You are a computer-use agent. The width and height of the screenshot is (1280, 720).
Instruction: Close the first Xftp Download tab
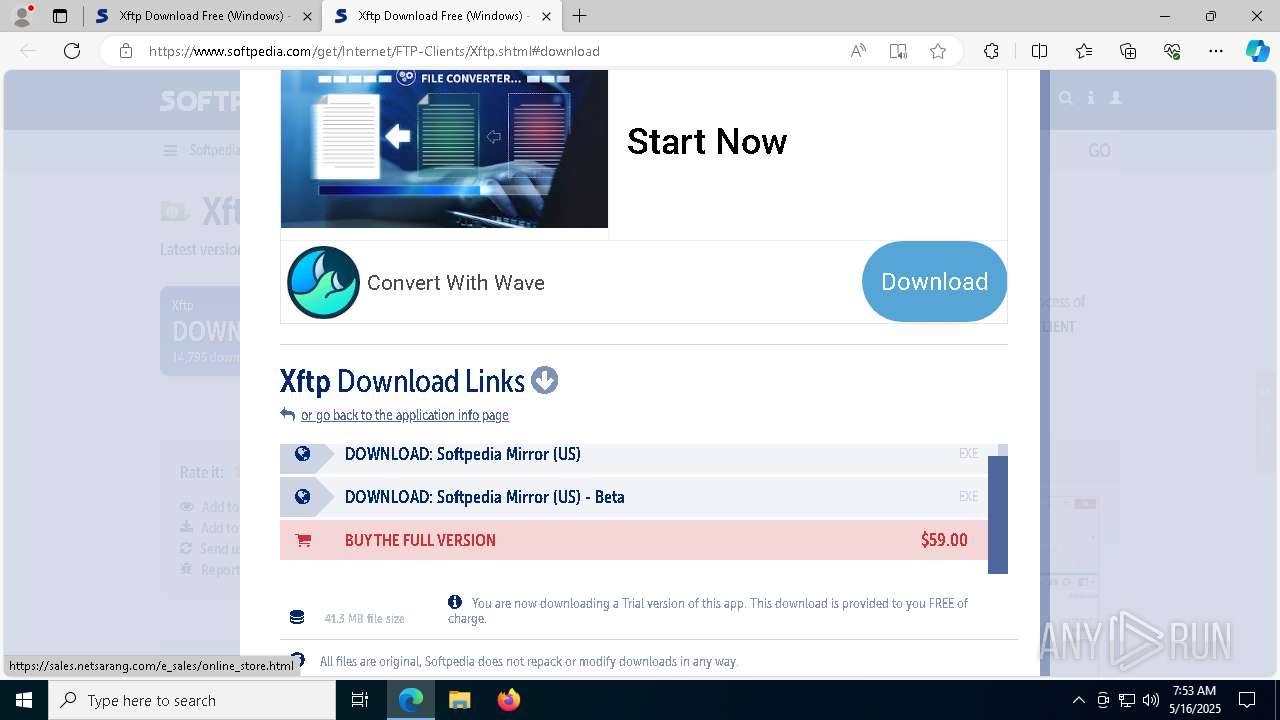pos(307,16)
